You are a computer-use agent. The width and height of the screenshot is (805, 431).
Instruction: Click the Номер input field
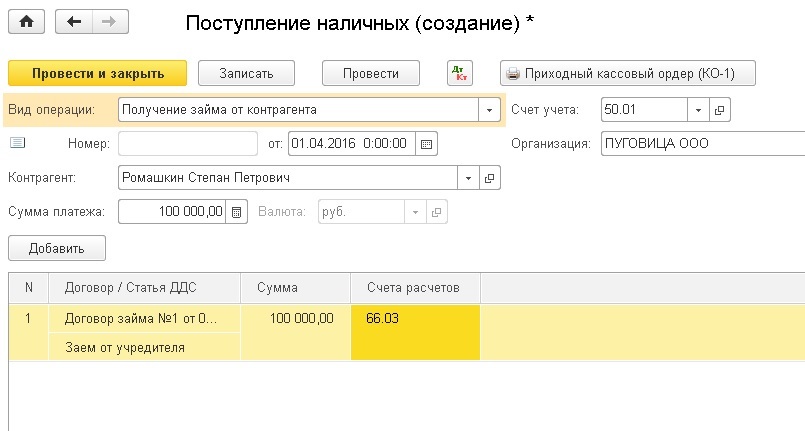[x=188, y=144]
